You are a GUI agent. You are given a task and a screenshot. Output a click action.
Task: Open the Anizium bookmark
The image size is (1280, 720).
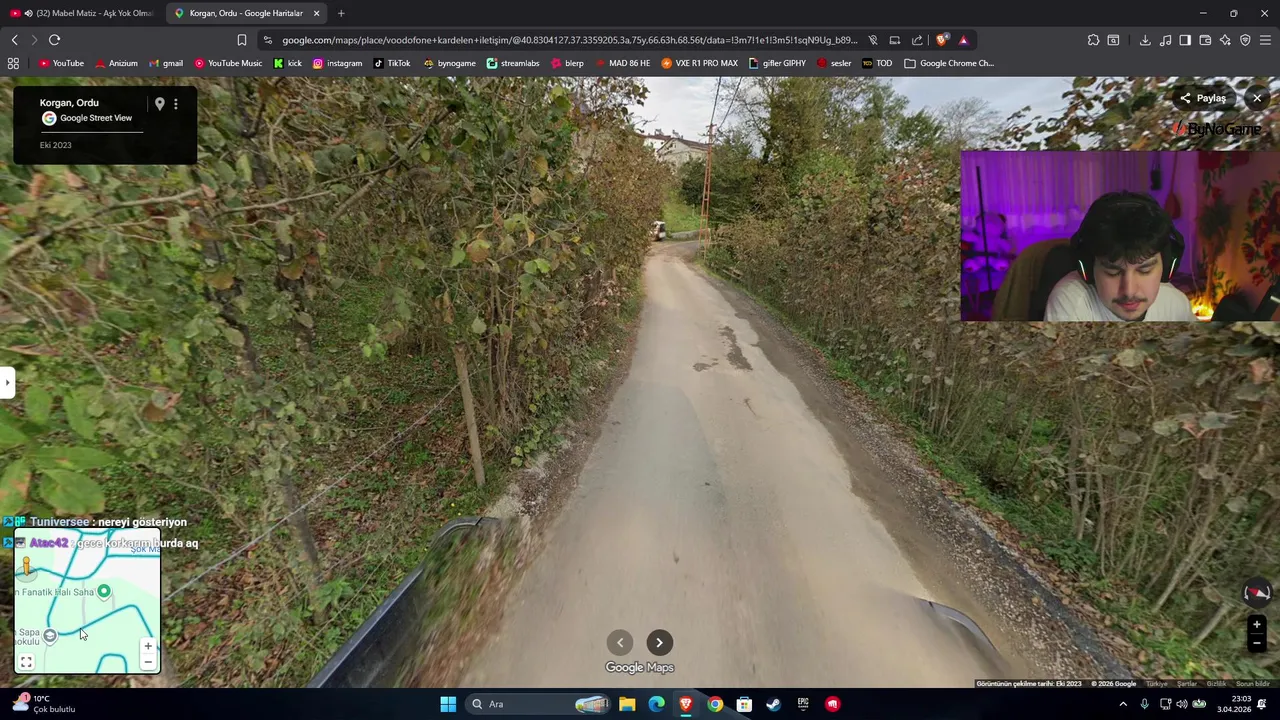point(116,63)
